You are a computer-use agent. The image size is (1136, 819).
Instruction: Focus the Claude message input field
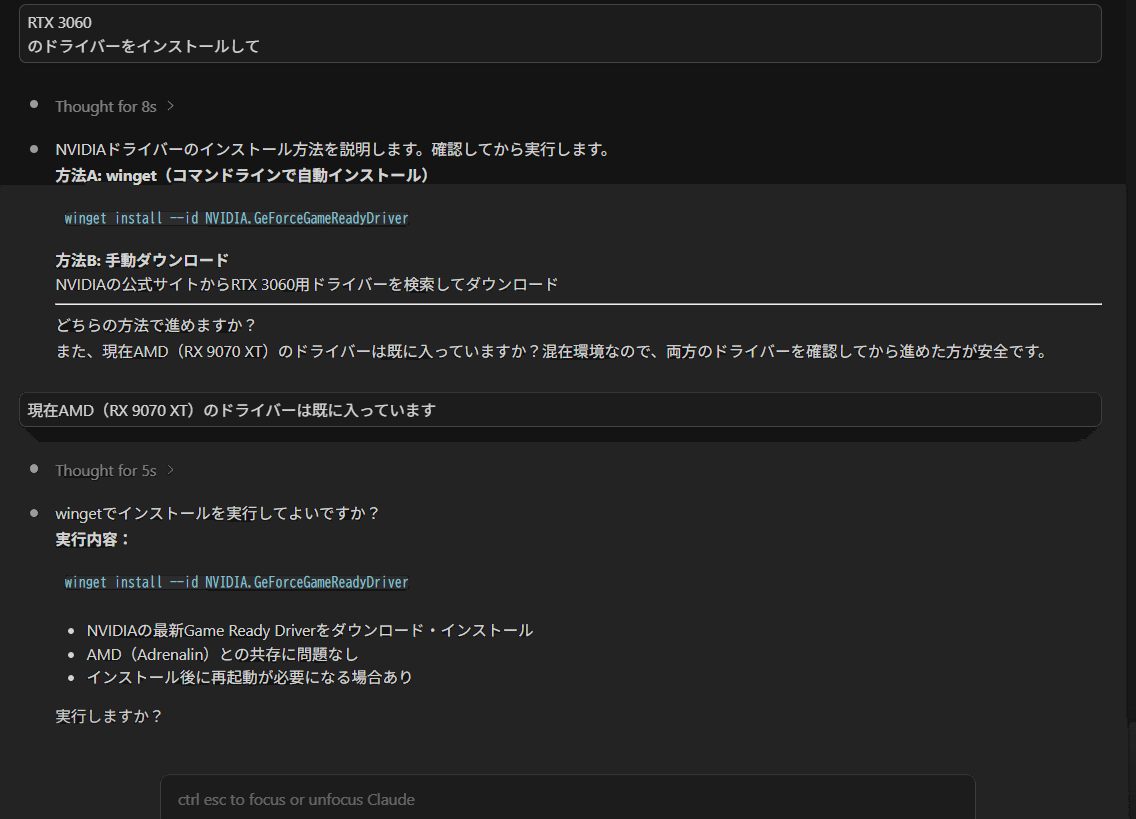coord(567,799)
